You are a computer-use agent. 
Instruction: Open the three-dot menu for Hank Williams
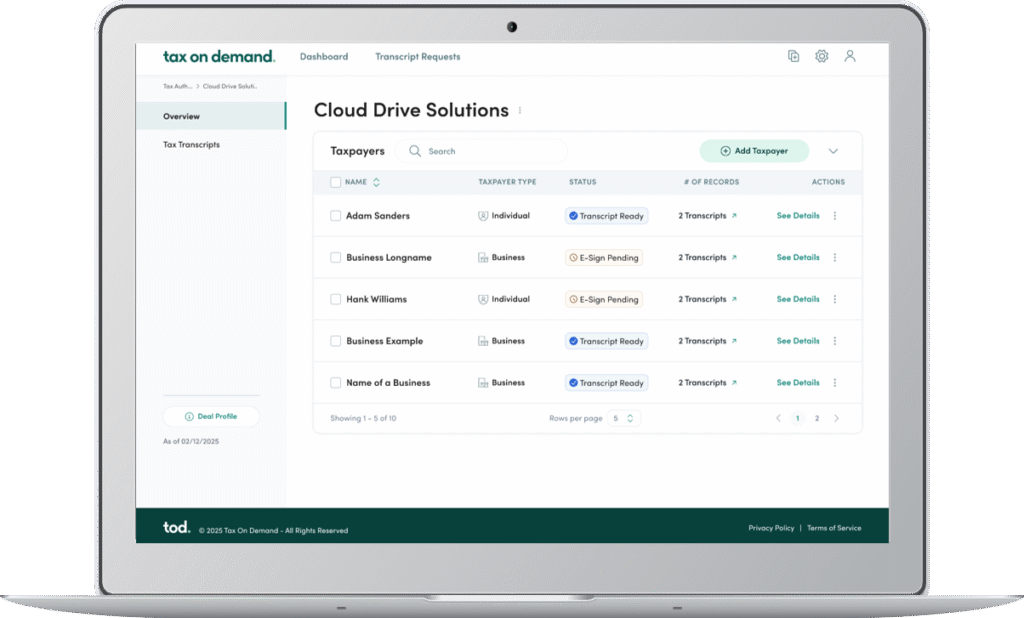[835, 299]
